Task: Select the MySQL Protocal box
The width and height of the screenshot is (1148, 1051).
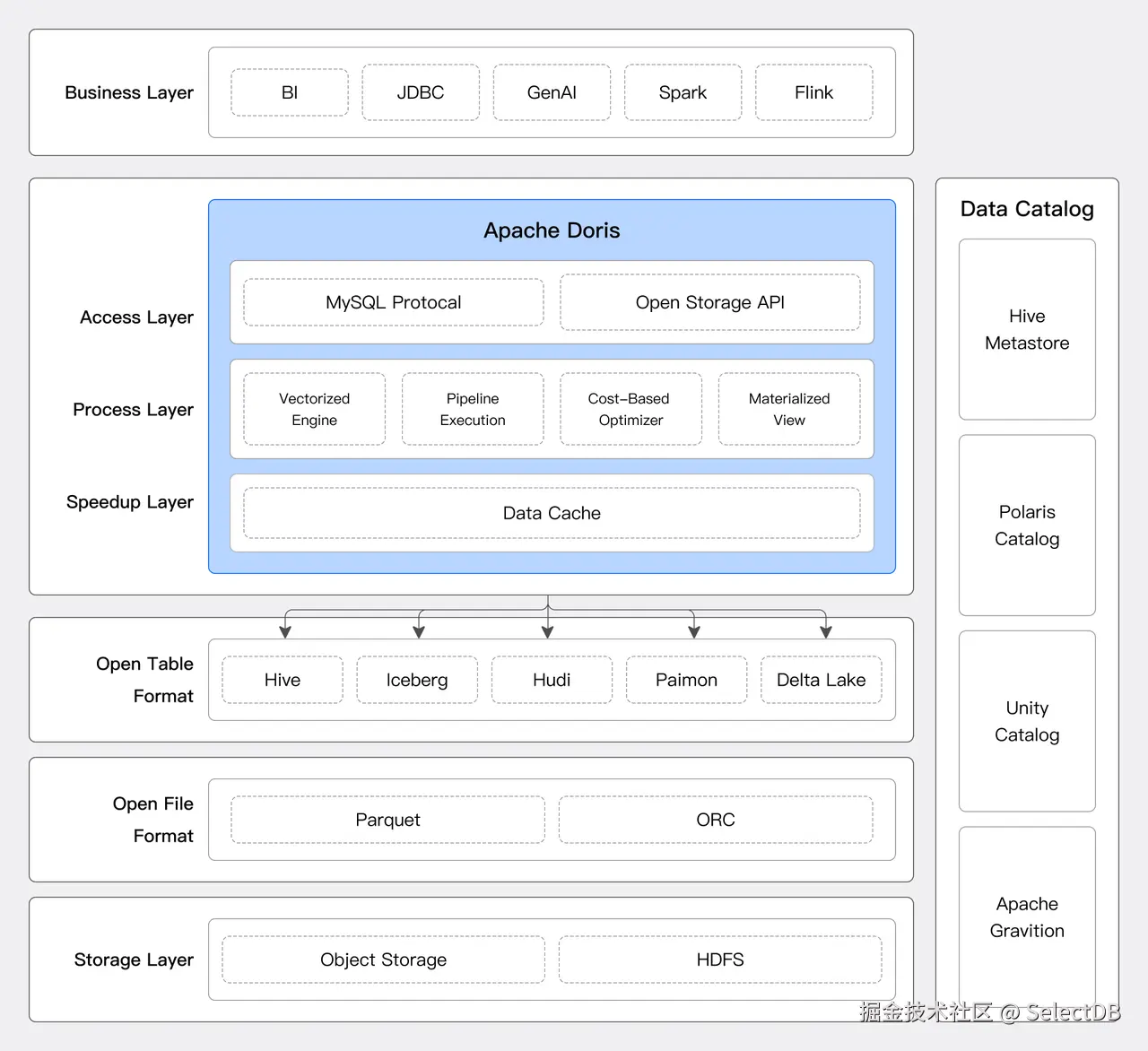Action: [394, 302]
